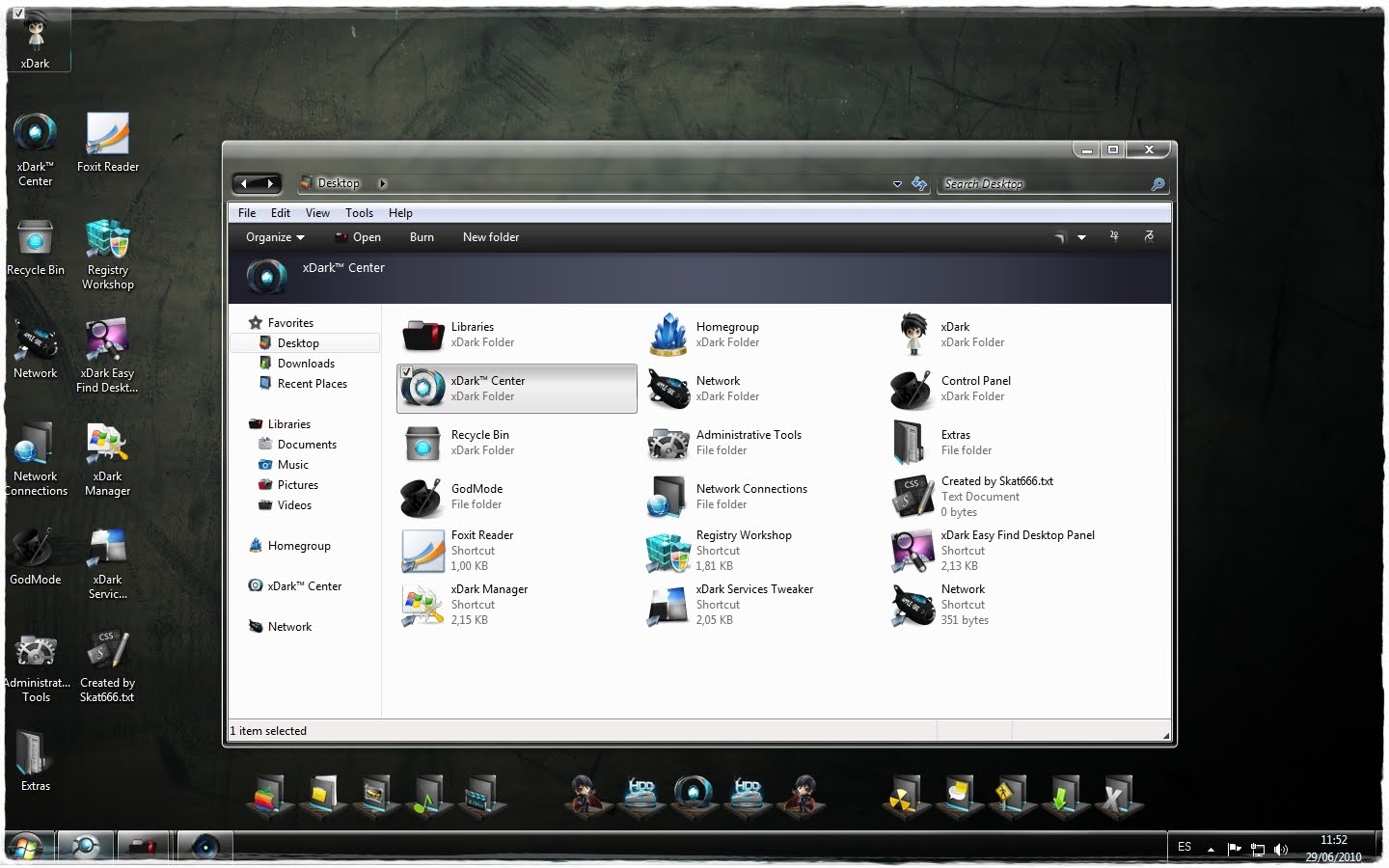Uncheck the xDark™ Center item checkbox
Viewport: 1389px width, 868px height.
tap(406, 372)
